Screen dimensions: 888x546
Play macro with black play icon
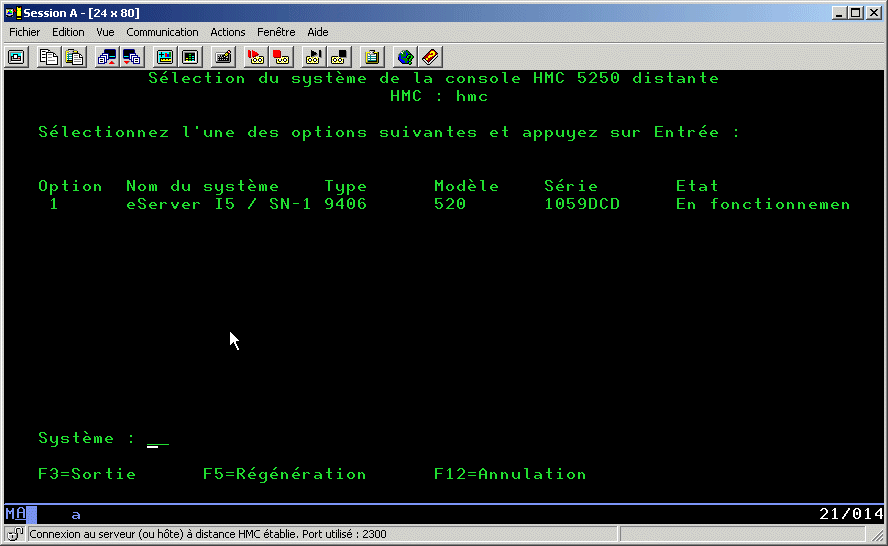(x=314, y=57)
